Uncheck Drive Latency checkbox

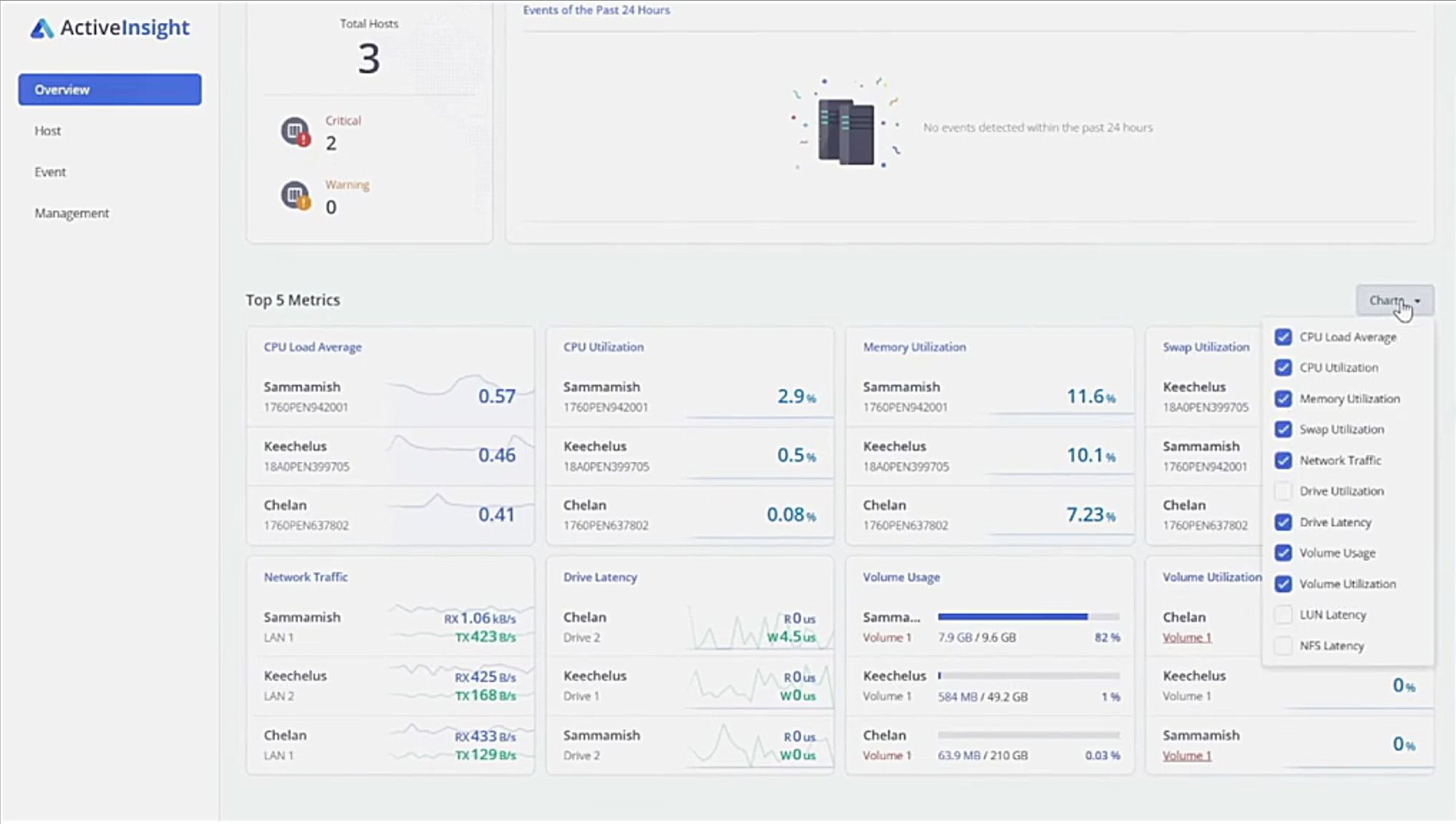[1283, 523]
